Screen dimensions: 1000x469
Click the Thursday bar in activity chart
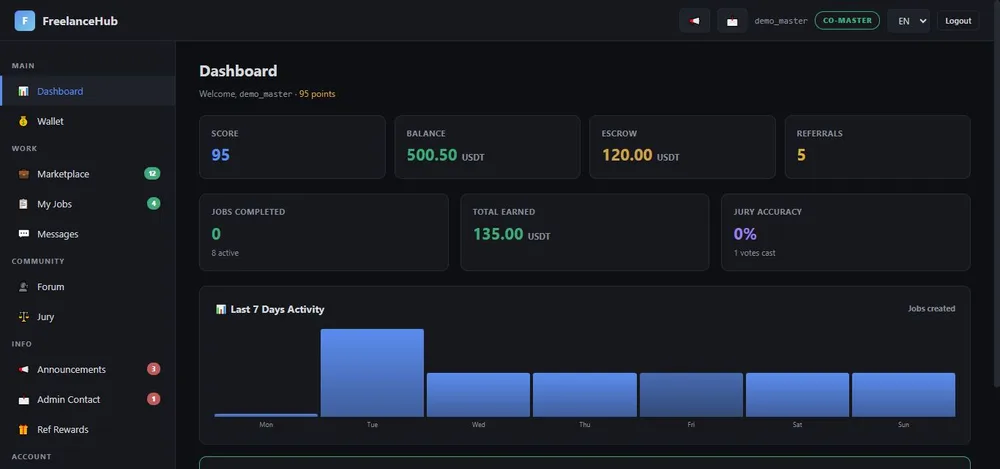[x=585, y=395]
